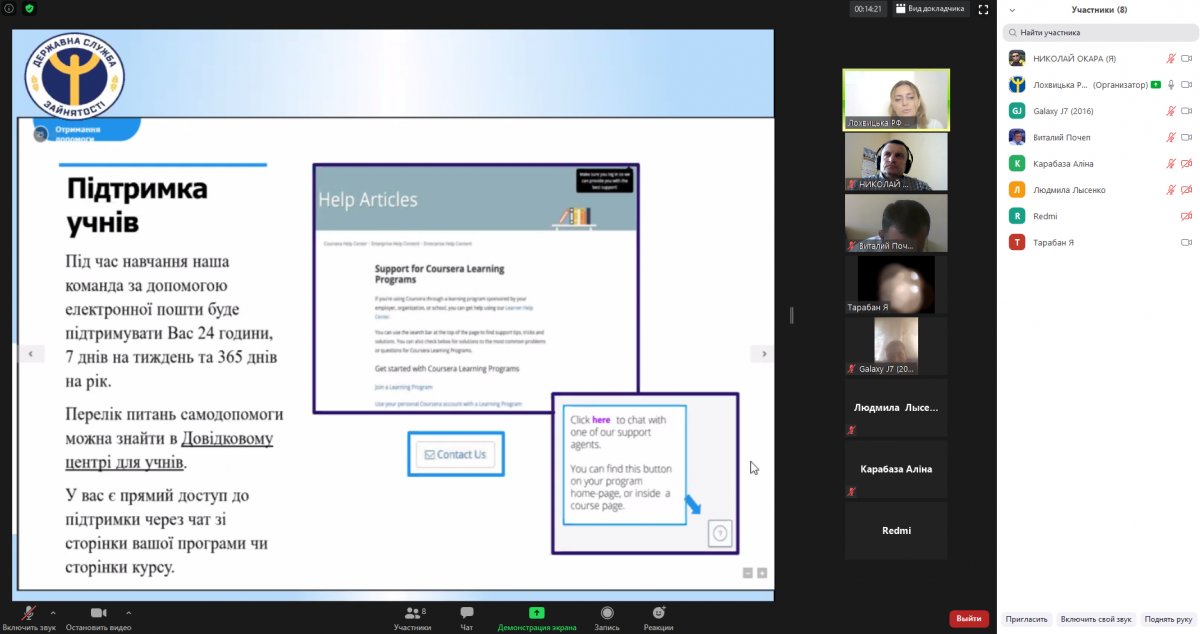
Task: Collapse the Участники panel chevron
Action: click(x=1012, y=10)
